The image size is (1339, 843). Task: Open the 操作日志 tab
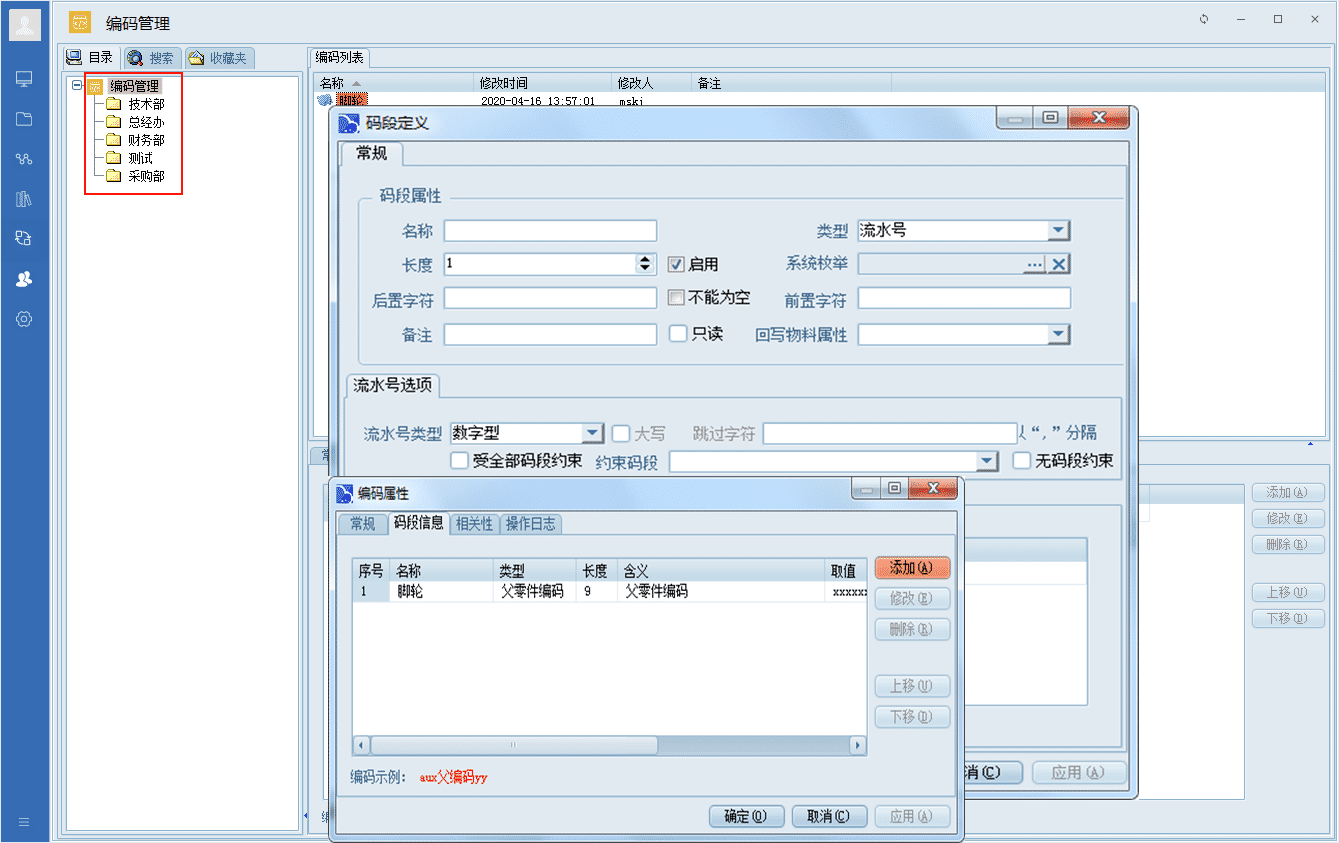tap(530, 523)
